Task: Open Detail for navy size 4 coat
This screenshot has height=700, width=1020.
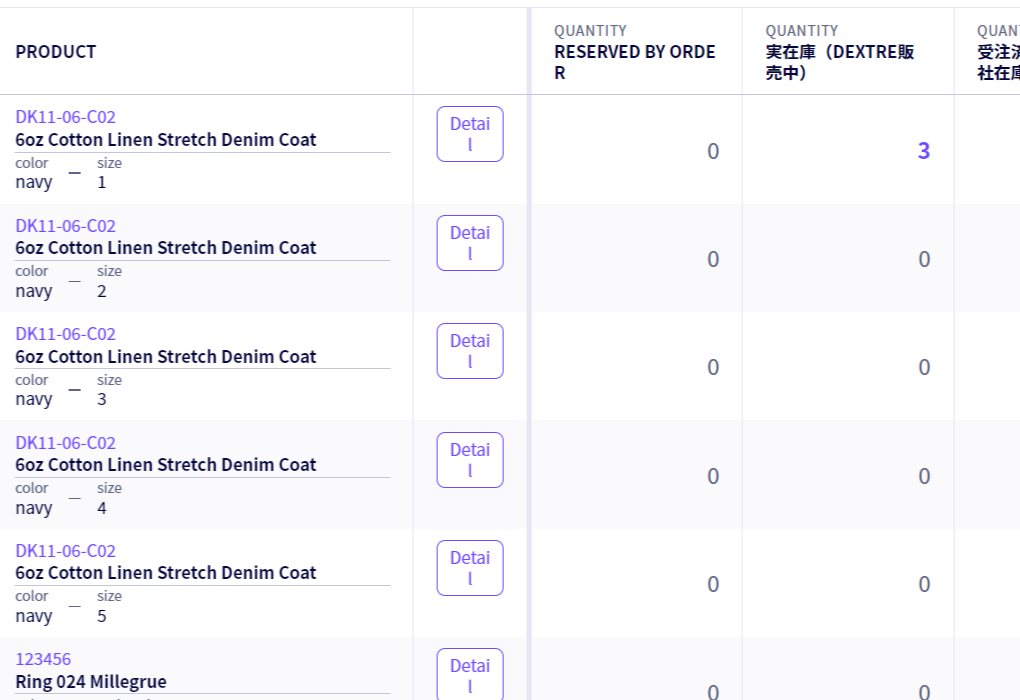Action: pos(470,460)
